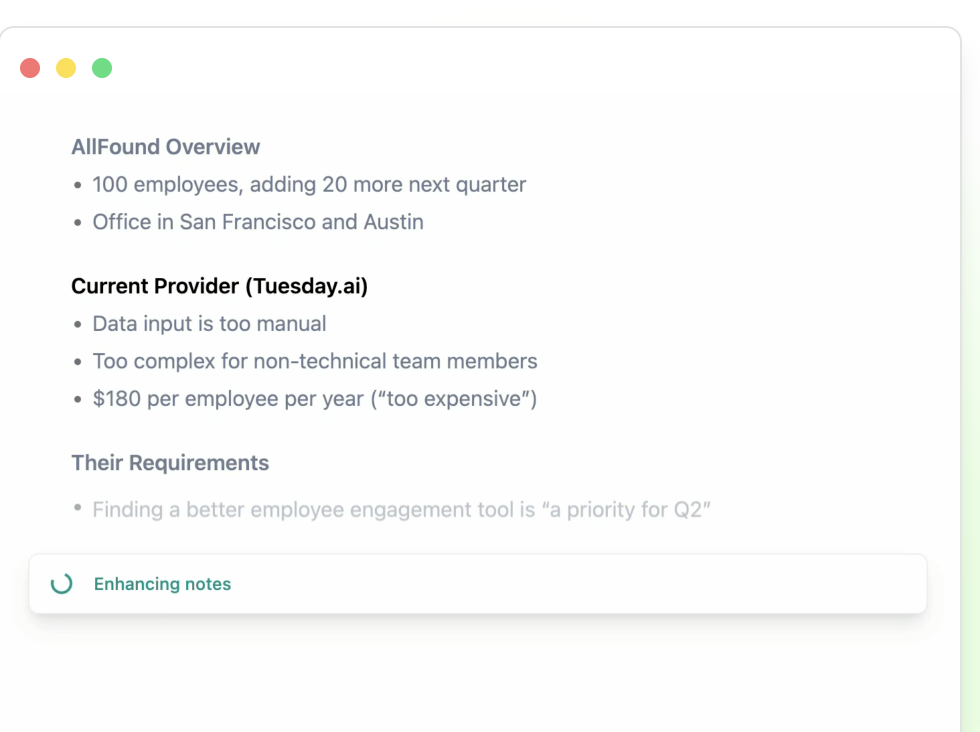Click the bullet before the Q2 priority note

pos(77,509)
